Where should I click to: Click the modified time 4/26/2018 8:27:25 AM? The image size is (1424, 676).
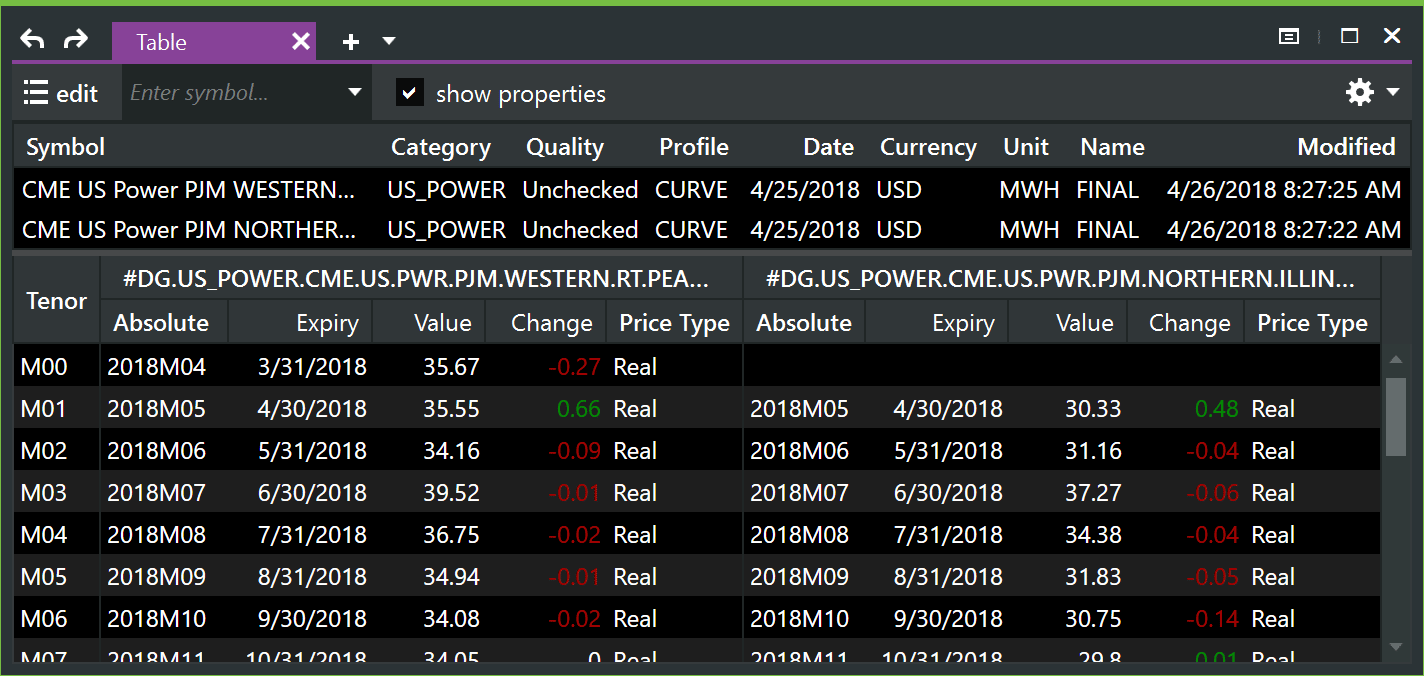1284,189
